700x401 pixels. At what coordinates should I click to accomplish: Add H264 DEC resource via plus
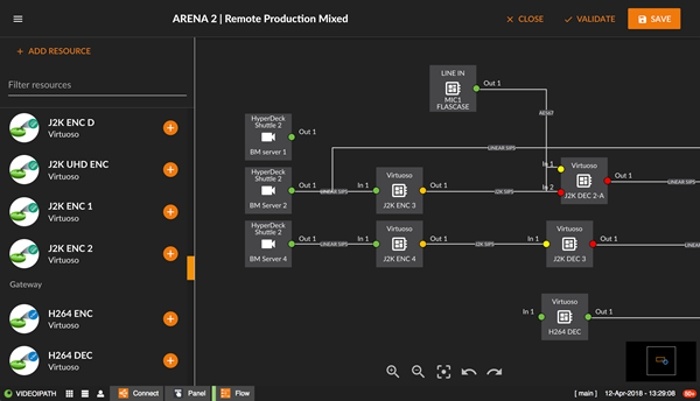tap(170, 361)
